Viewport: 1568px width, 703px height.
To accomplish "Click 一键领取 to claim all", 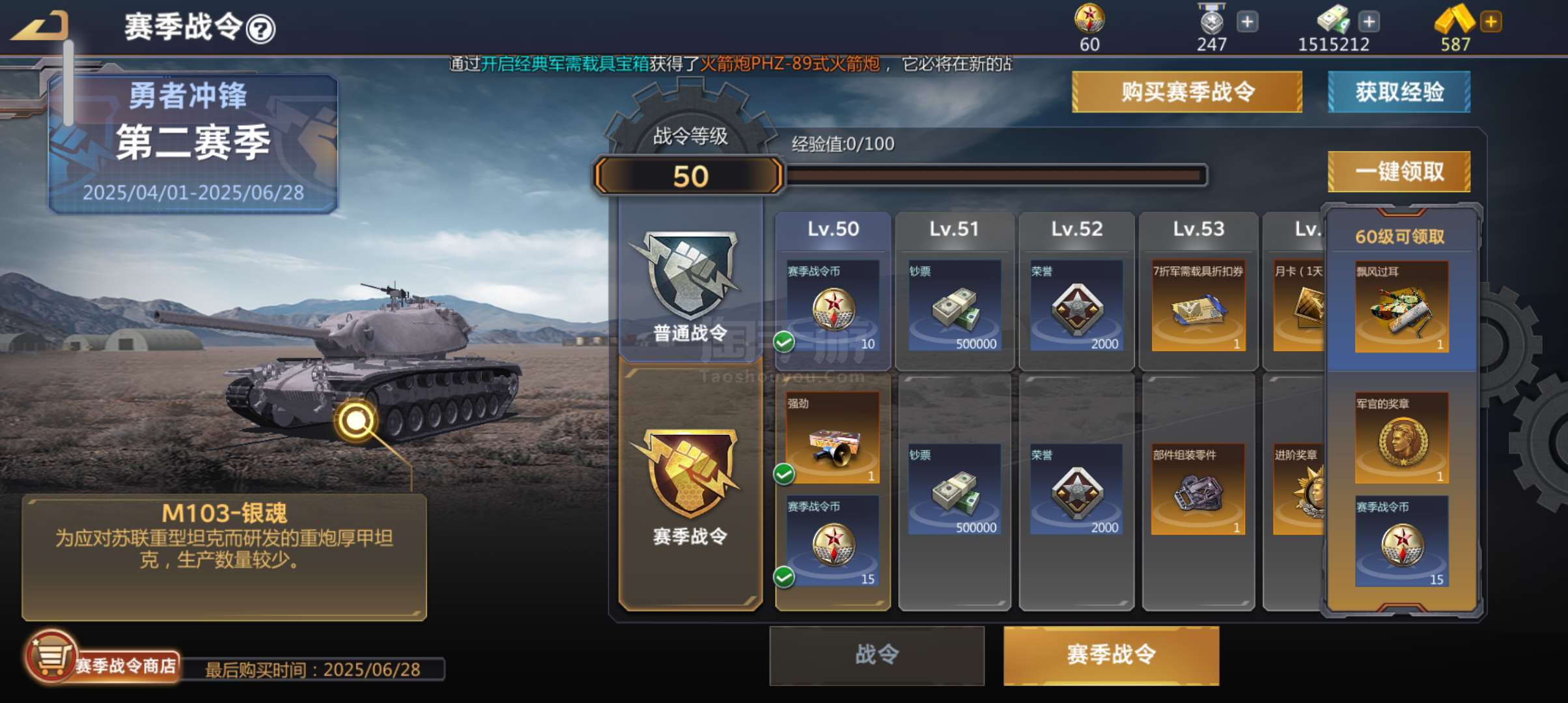I will (x=1399, y=172).
